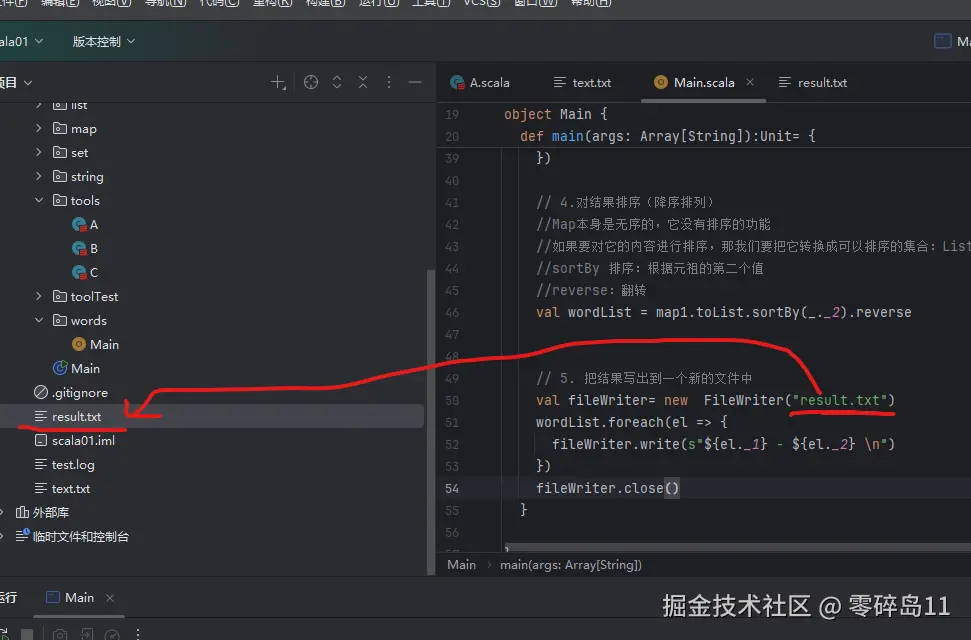Click the Main object icon under words

(79, 344)
